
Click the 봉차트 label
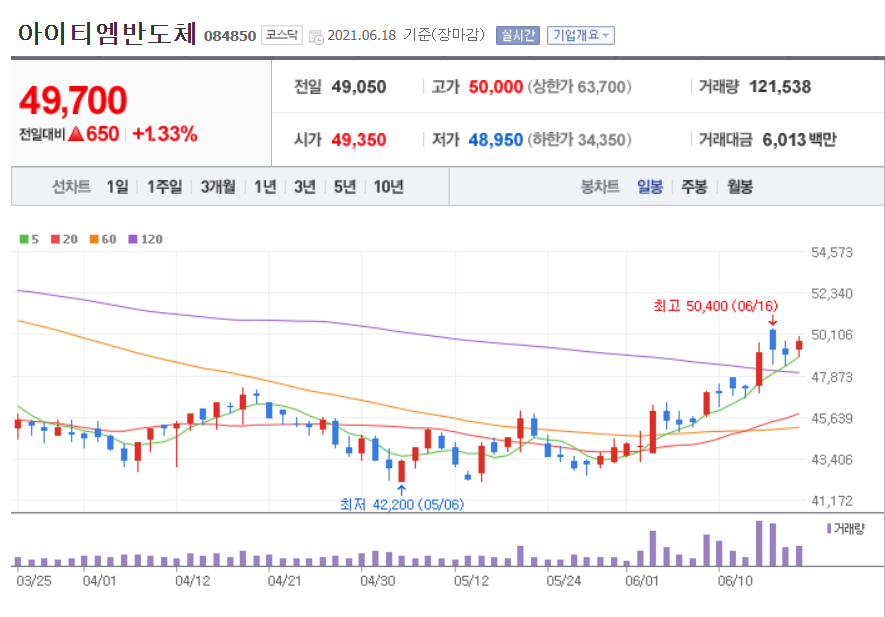point(600,186)
